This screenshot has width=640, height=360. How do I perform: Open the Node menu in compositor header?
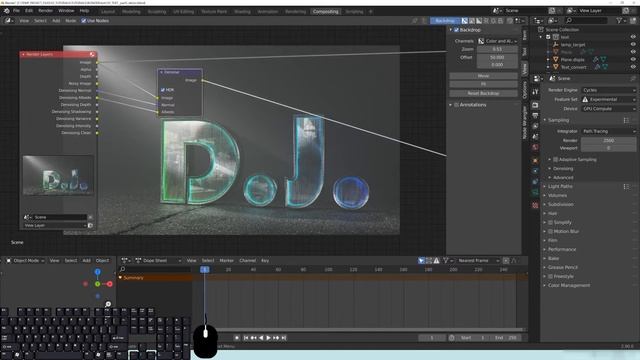click(71, 20)
